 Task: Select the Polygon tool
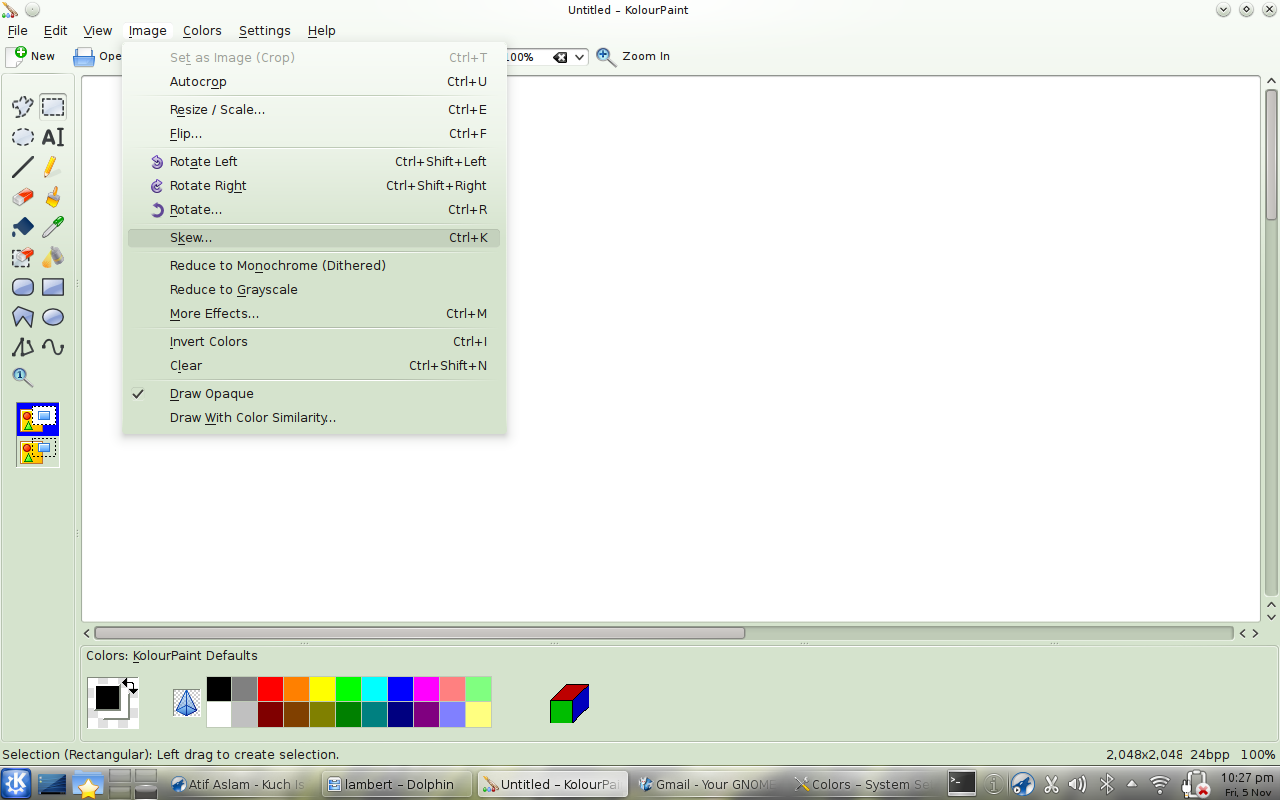click(x=22, y=317)
